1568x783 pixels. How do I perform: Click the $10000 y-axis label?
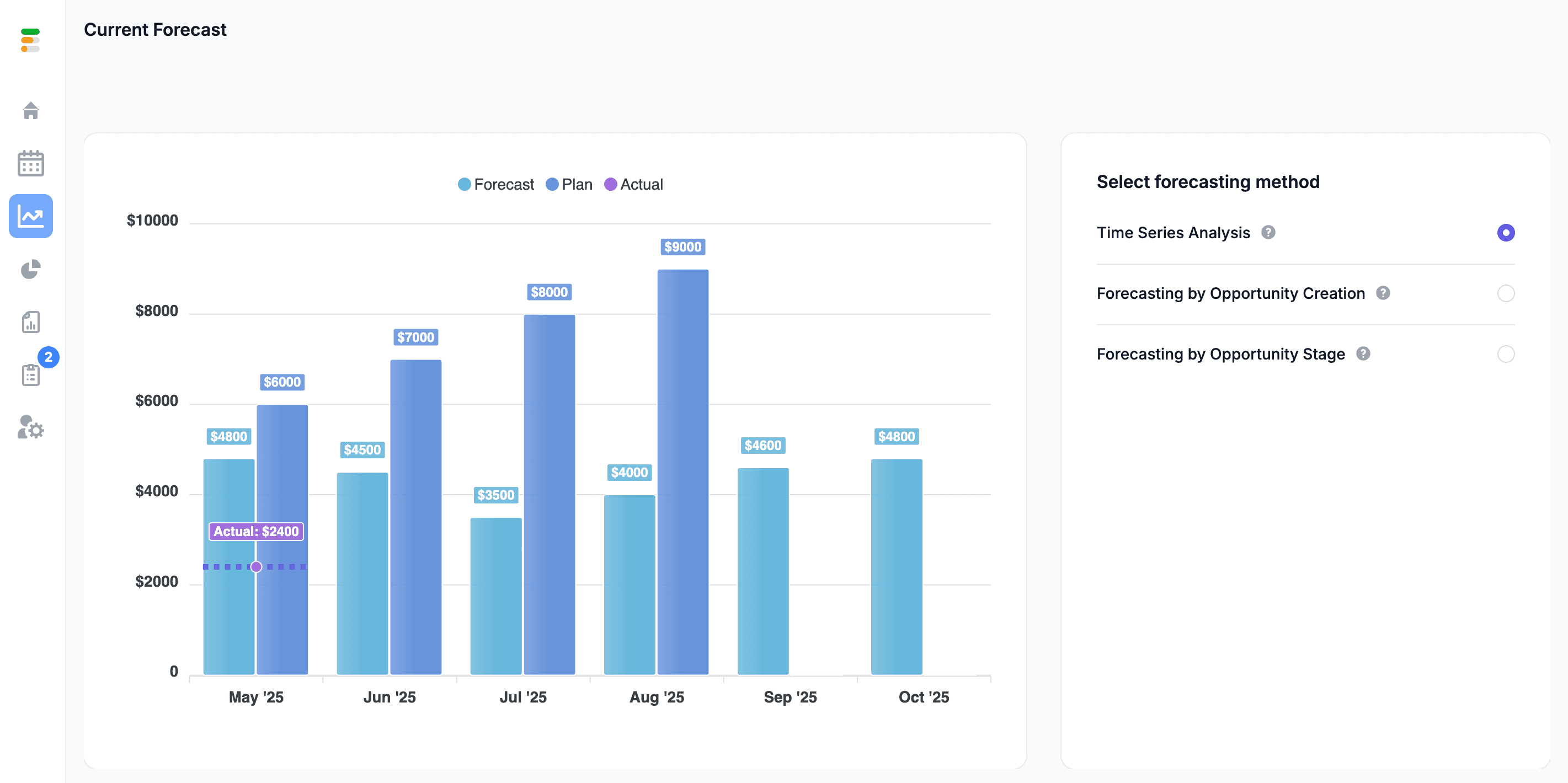coord(152,220)
